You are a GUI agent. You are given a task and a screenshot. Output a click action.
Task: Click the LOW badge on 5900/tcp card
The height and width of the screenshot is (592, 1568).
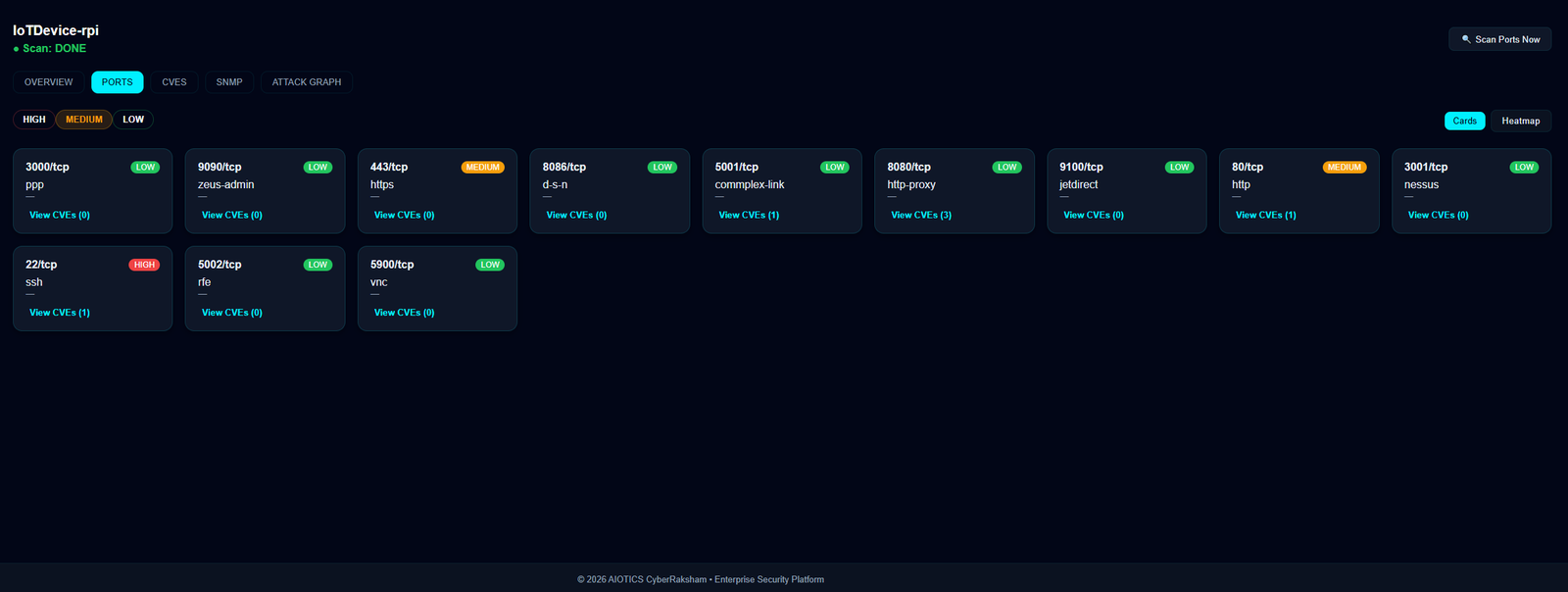pos(490,265)
